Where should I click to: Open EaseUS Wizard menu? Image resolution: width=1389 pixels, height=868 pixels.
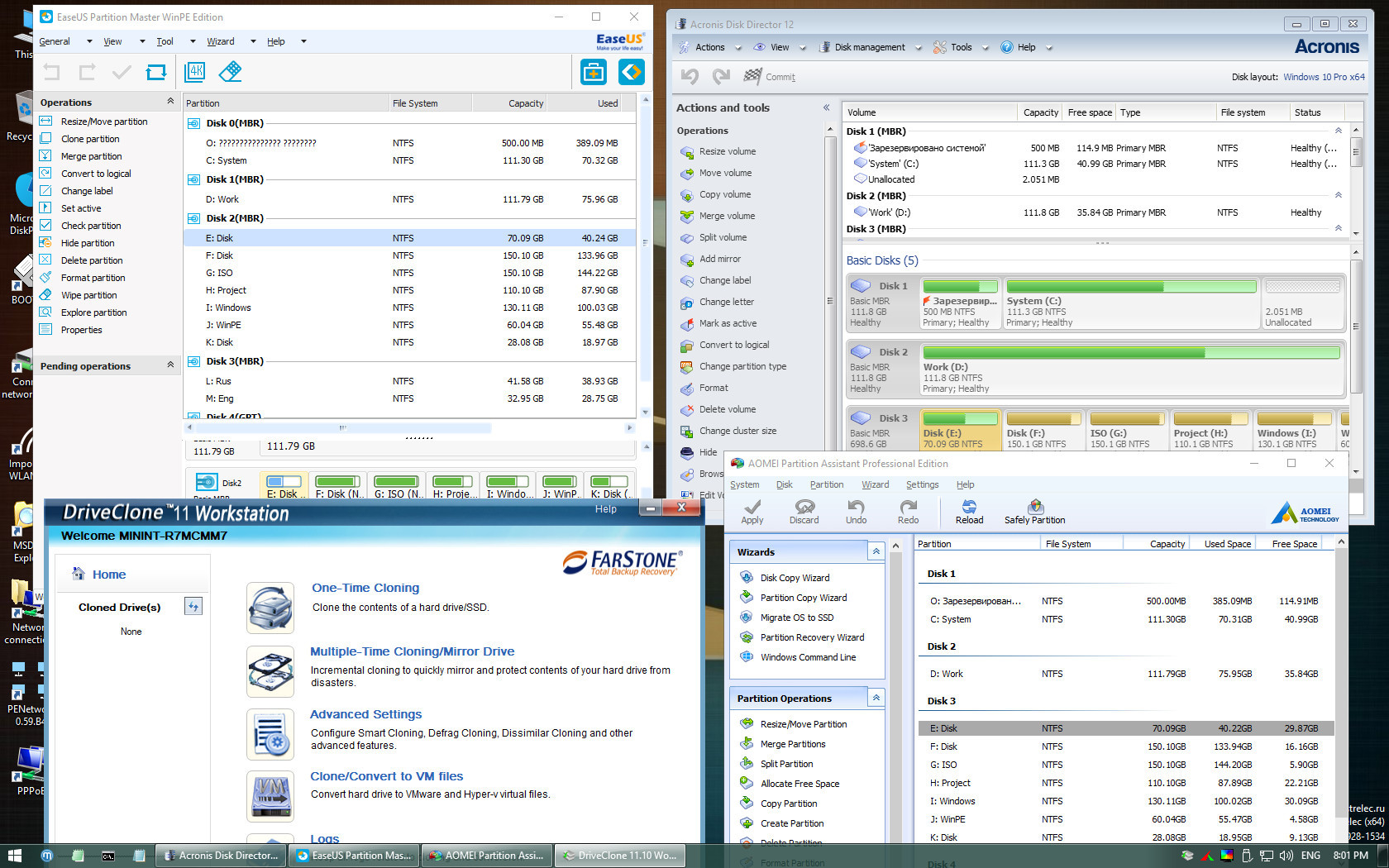pos(221,41)
